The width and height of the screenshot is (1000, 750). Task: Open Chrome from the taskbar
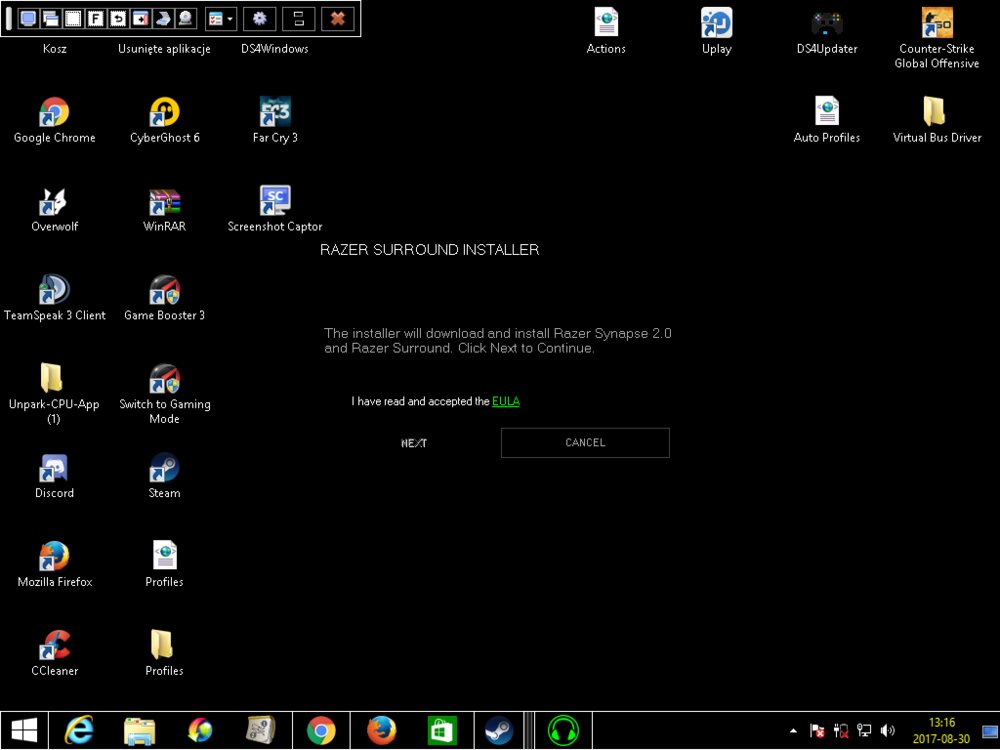pos(321,731)
